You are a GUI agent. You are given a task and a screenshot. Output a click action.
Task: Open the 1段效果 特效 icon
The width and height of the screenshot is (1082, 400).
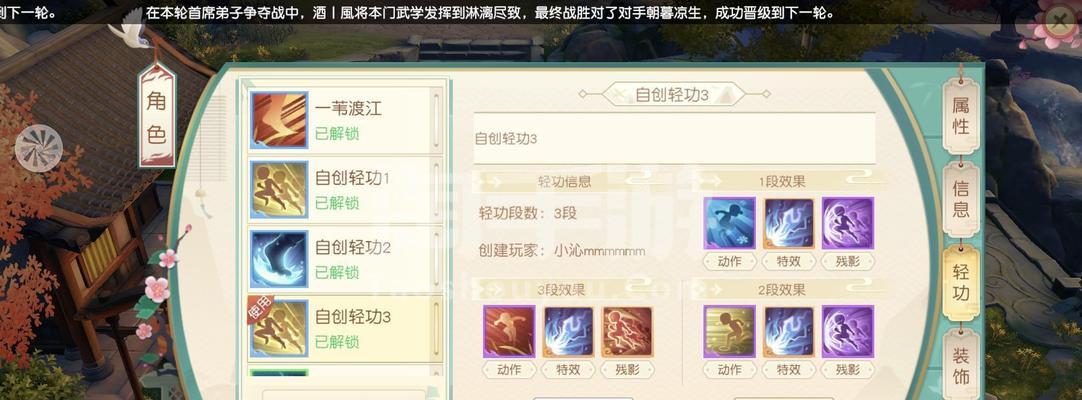(x=789, y=223)
